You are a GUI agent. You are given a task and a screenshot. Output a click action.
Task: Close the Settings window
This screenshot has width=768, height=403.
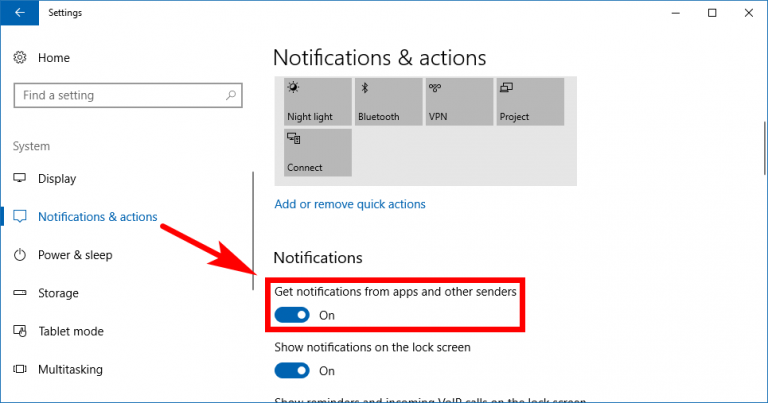coord(748,13)
